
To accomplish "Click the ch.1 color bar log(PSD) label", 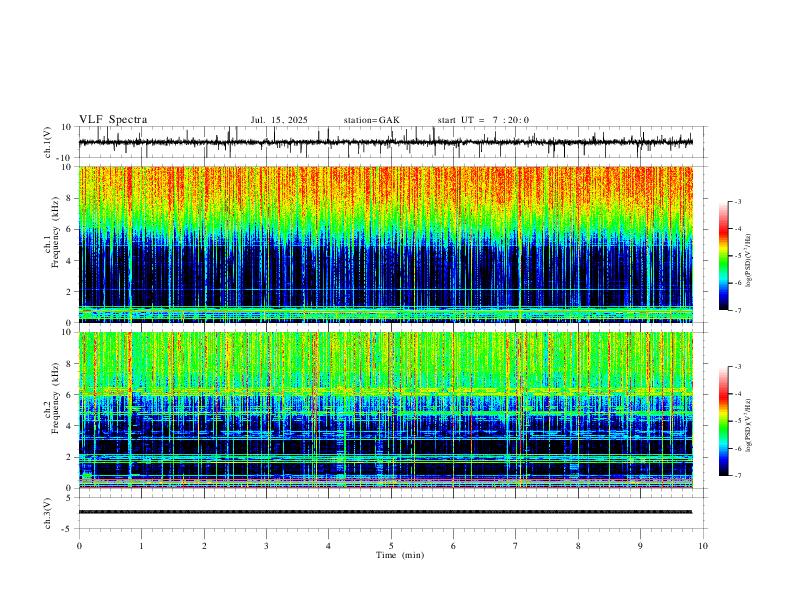I will tap(748, 260).
